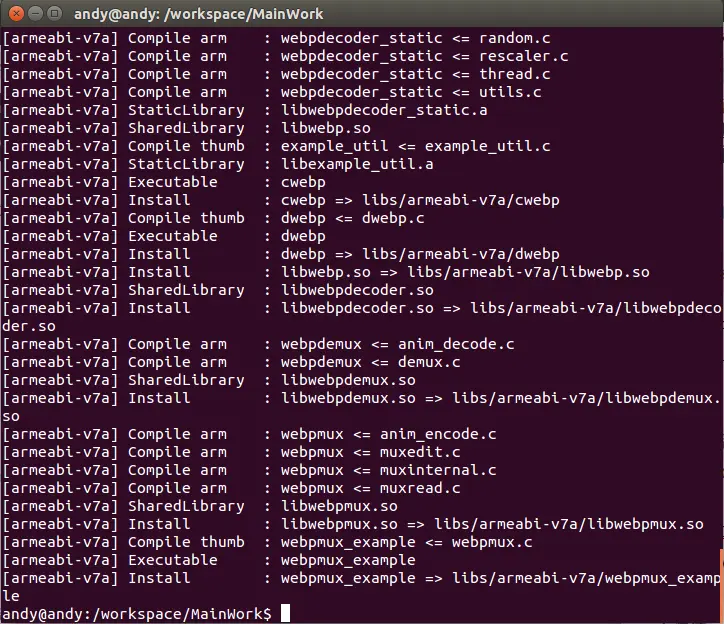Click the Executable dwebp line
This screenshot has width=724, height=624.
(164, 236)
